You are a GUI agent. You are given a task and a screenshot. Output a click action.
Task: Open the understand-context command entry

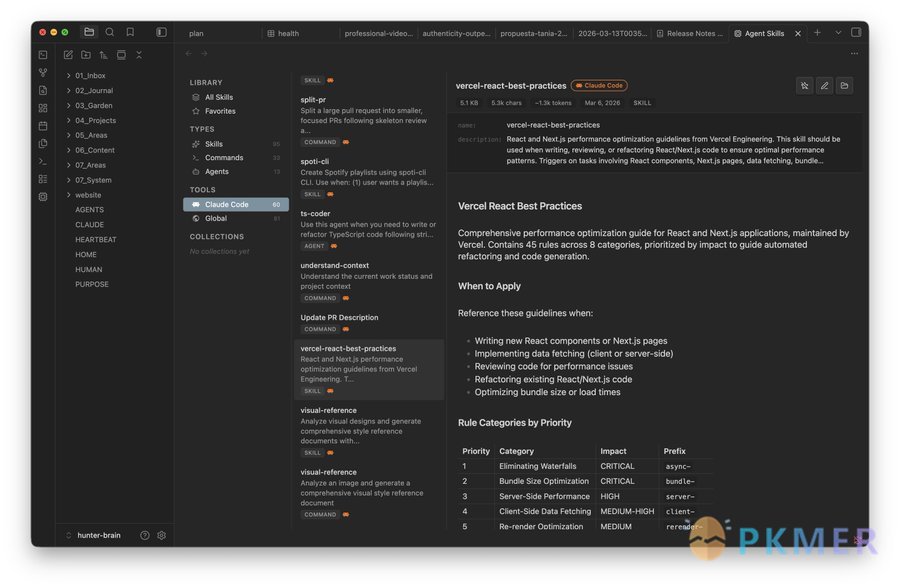[368, 281]
